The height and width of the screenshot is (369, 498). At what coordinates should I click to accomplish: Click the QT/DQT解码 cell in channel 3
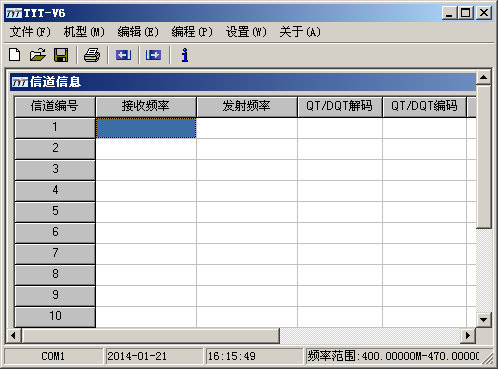point(340,170)
